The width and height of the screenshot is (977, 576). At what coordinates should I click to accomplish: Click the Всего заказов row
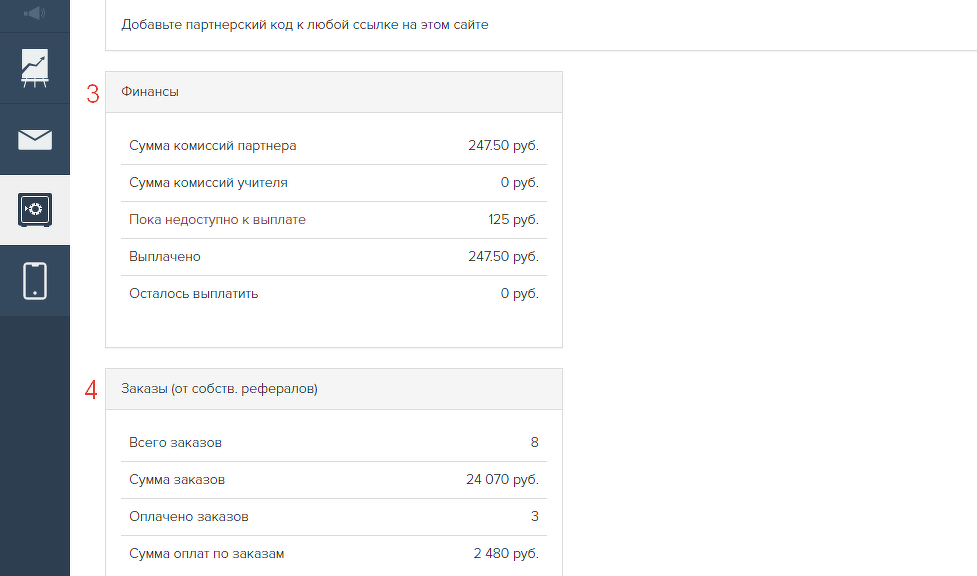pyautogui.click(x=334, y=443)
